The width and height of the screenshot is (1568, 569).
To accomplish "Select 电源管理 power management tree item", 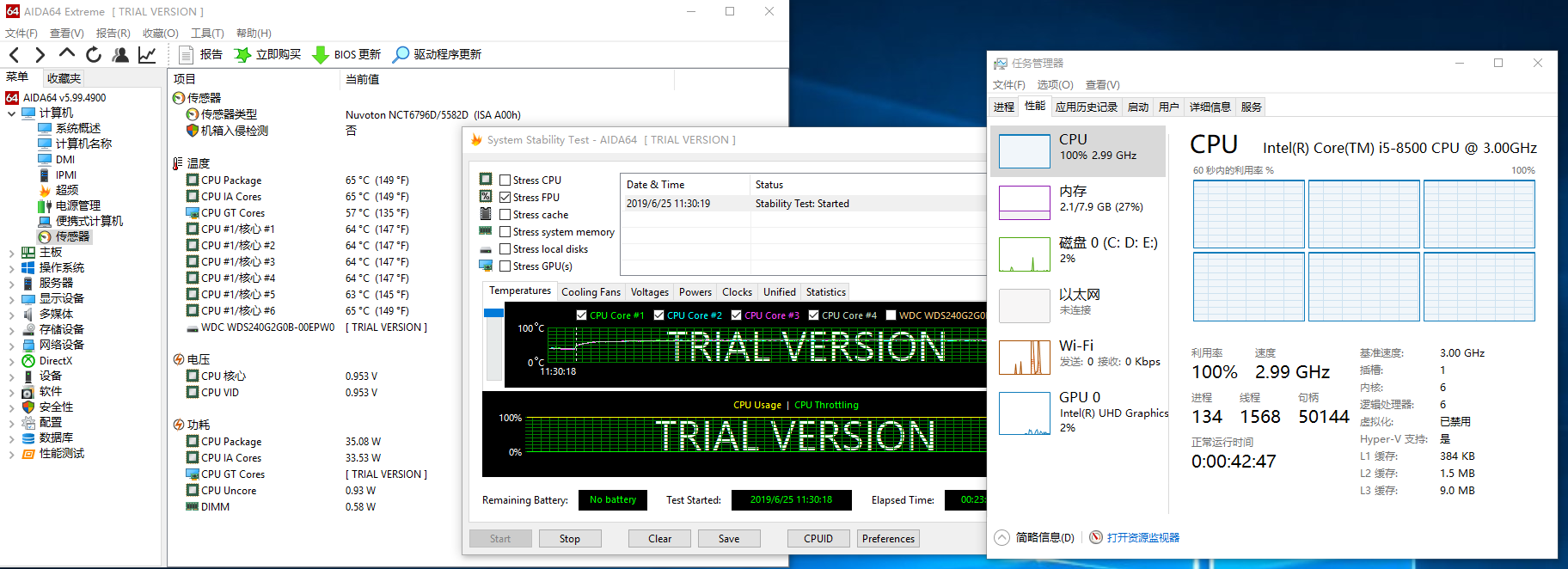I will [78, 205].
